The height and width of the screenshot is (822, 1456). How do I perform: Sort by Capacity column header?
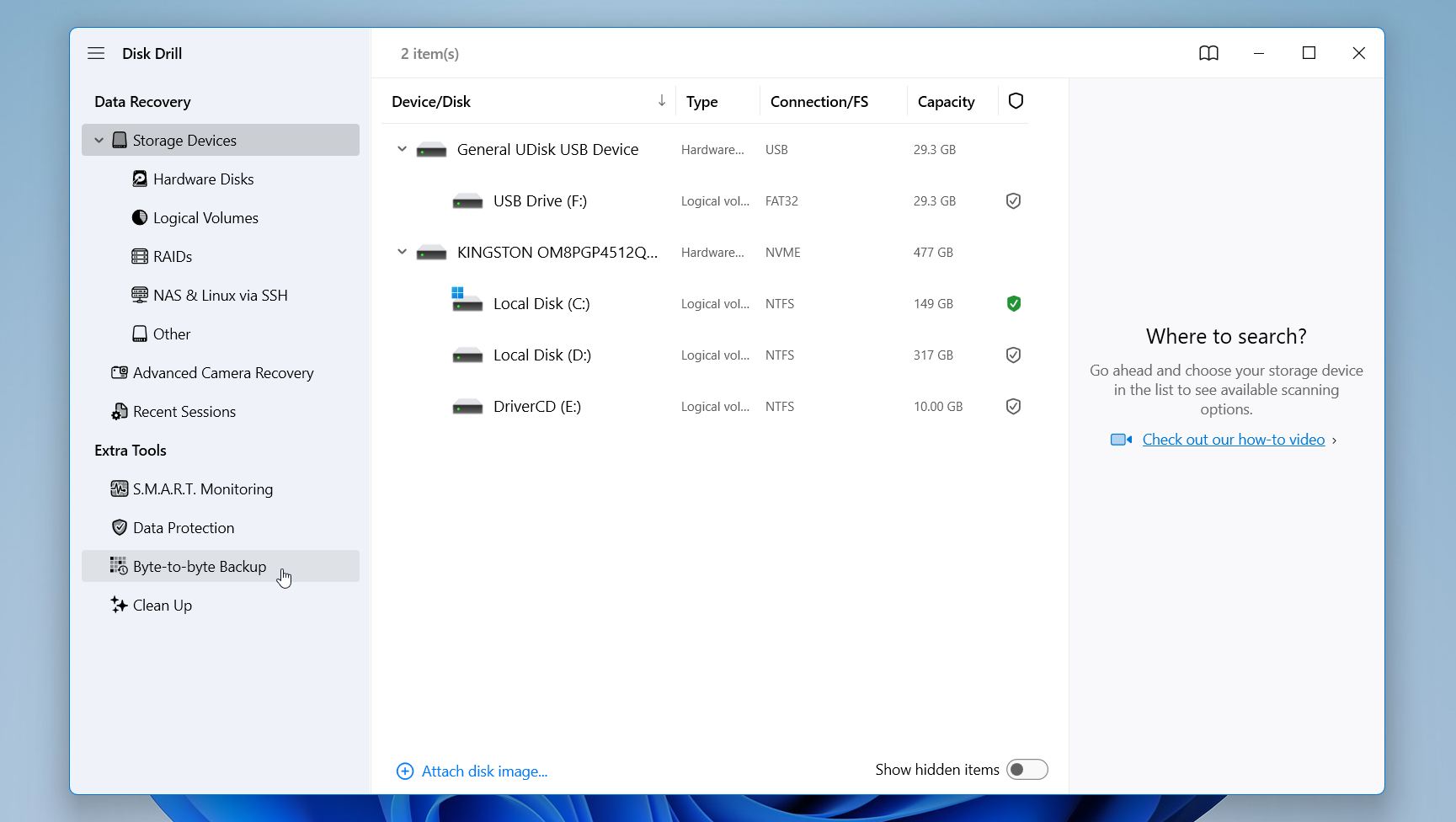tap(947, 101)
